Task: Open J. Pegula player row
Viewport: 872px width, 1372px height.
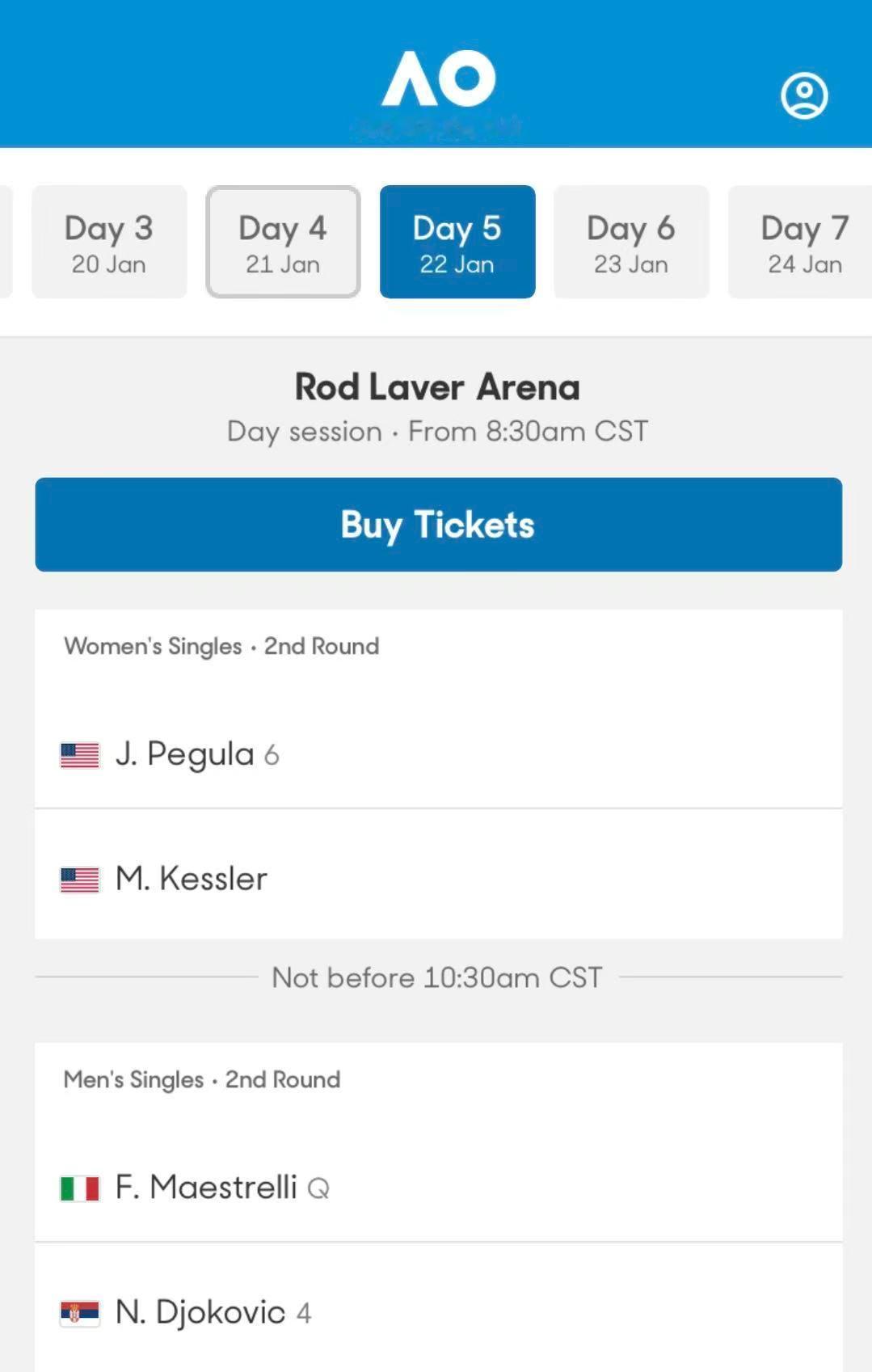Action: coord(438,754)
